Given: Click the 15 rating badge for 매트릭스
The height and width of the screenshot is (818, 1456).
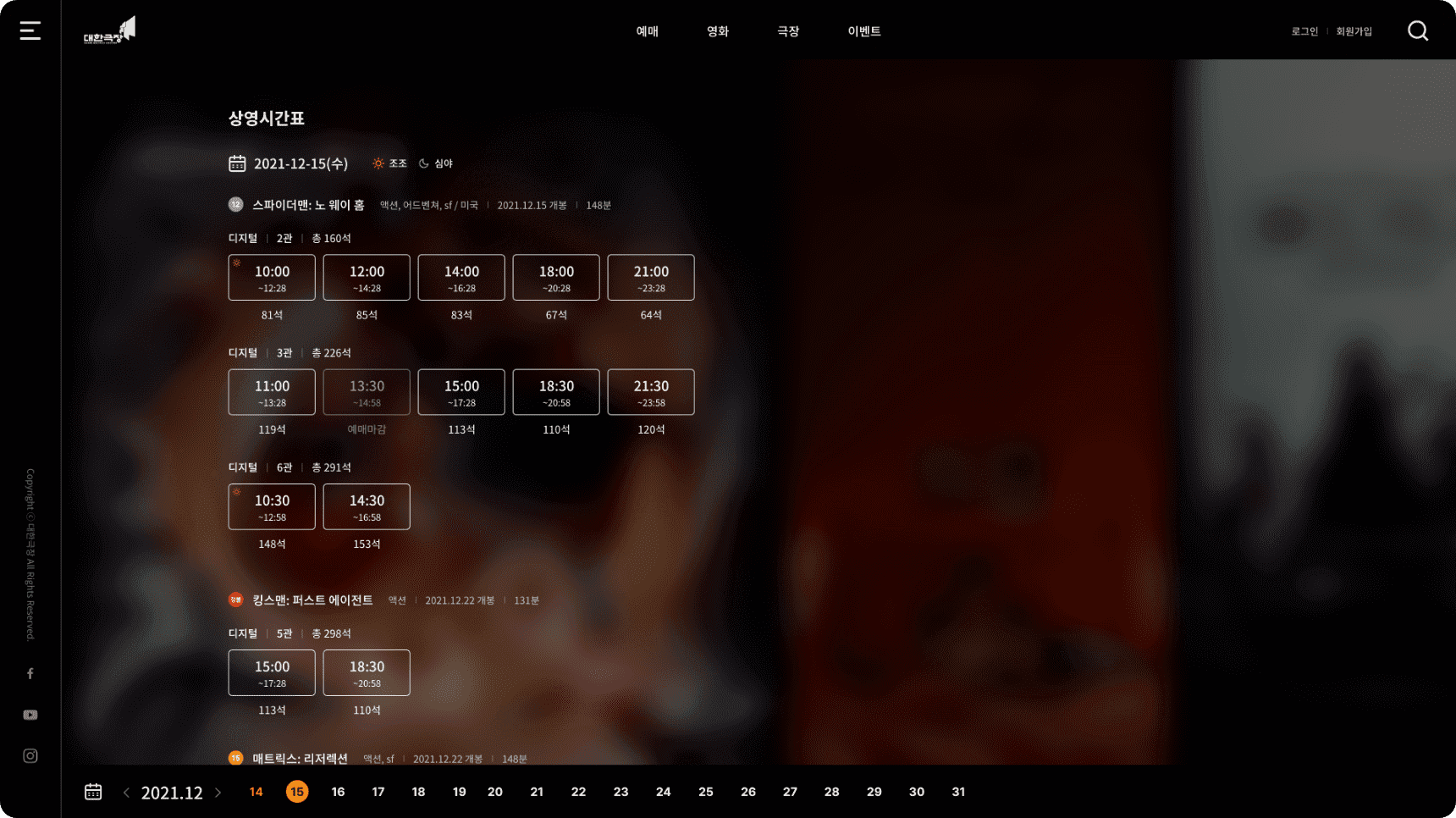Looking at the screenshot, I should coord(236,758).
